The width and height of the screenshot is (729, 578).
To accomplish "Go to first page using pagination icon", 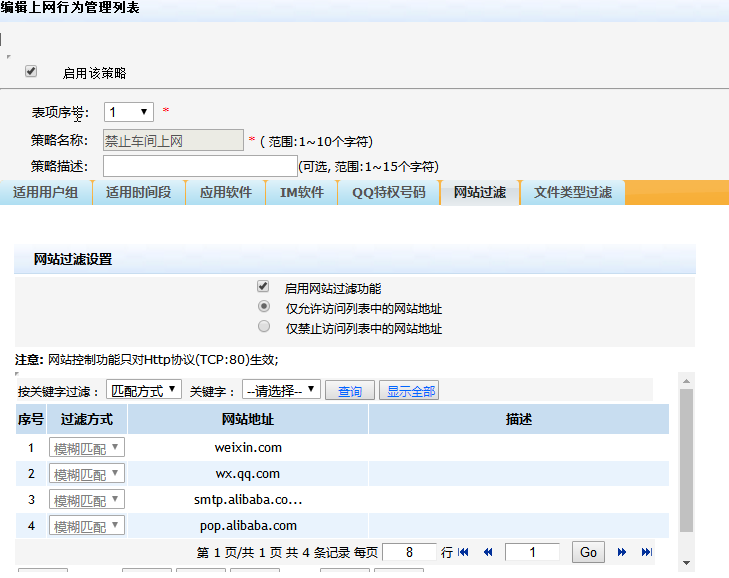I will (x=463, y=552).
